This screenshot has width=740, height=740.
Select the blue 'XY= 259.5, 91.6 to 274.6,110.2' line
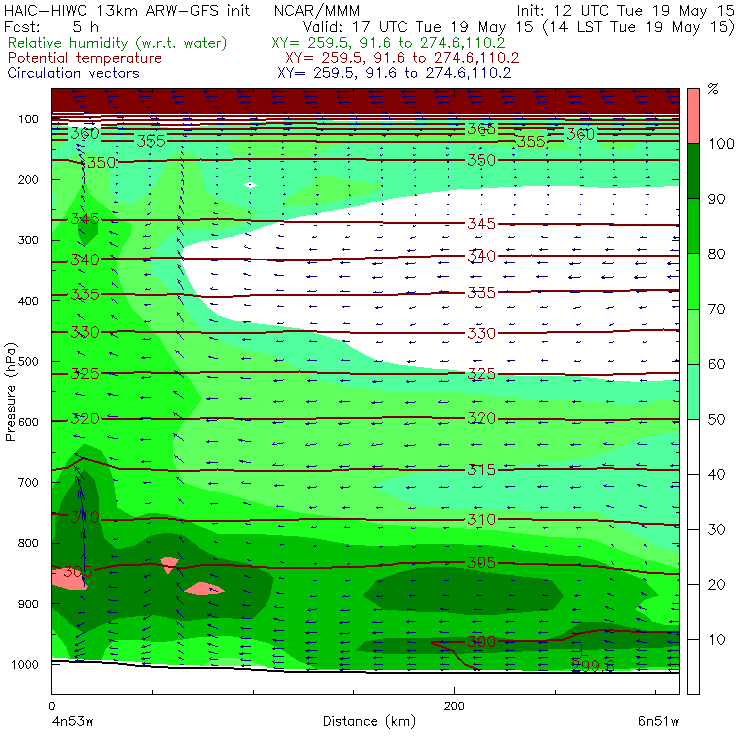(394, 73)
